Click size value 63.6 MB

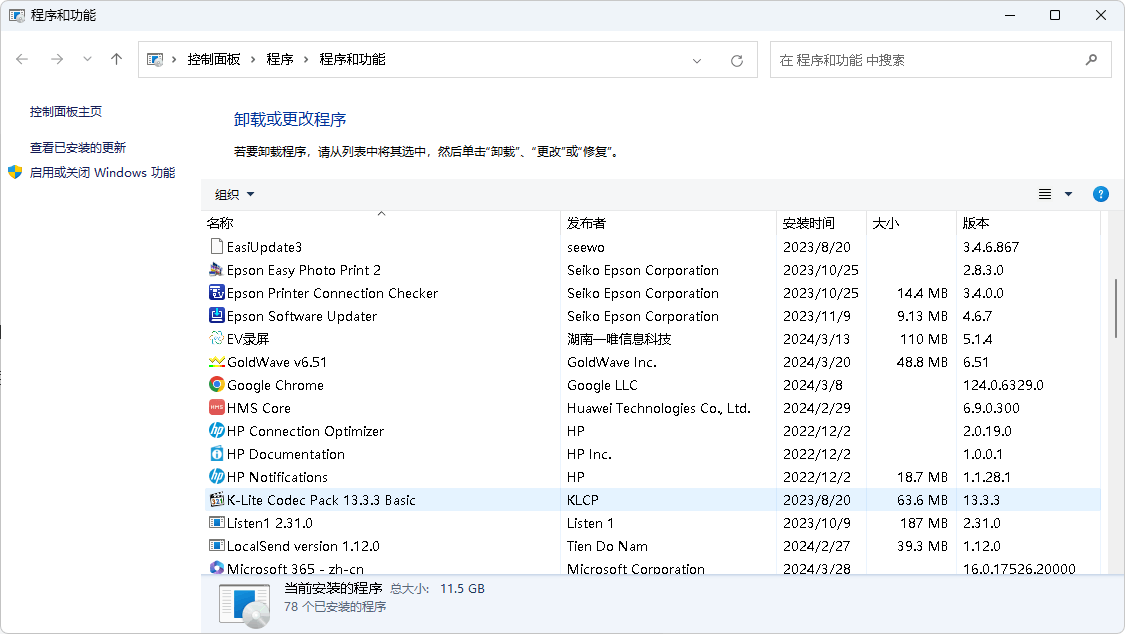[x=923, y=500]
